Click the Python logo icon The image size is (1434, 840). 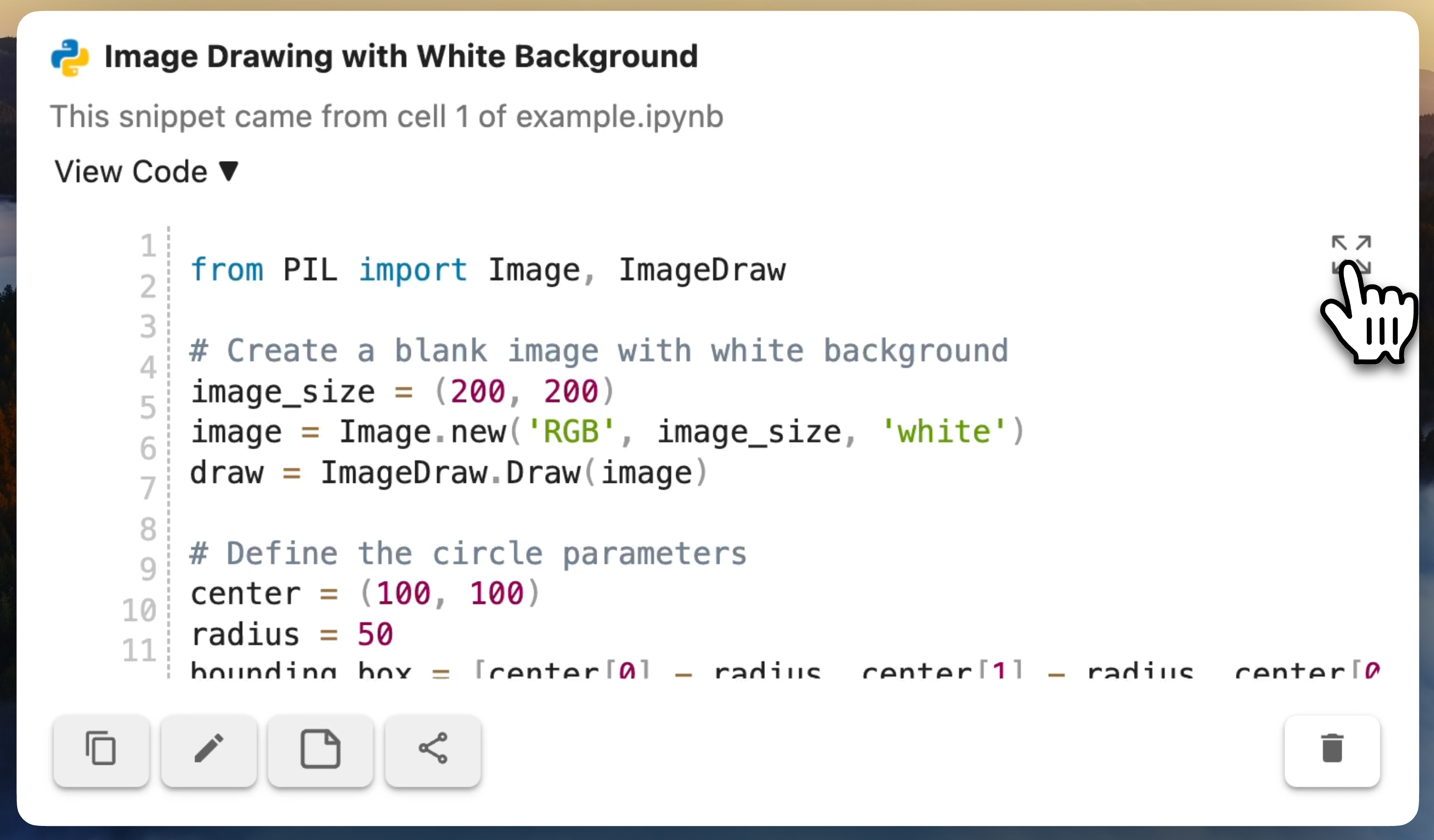(70, 58)
